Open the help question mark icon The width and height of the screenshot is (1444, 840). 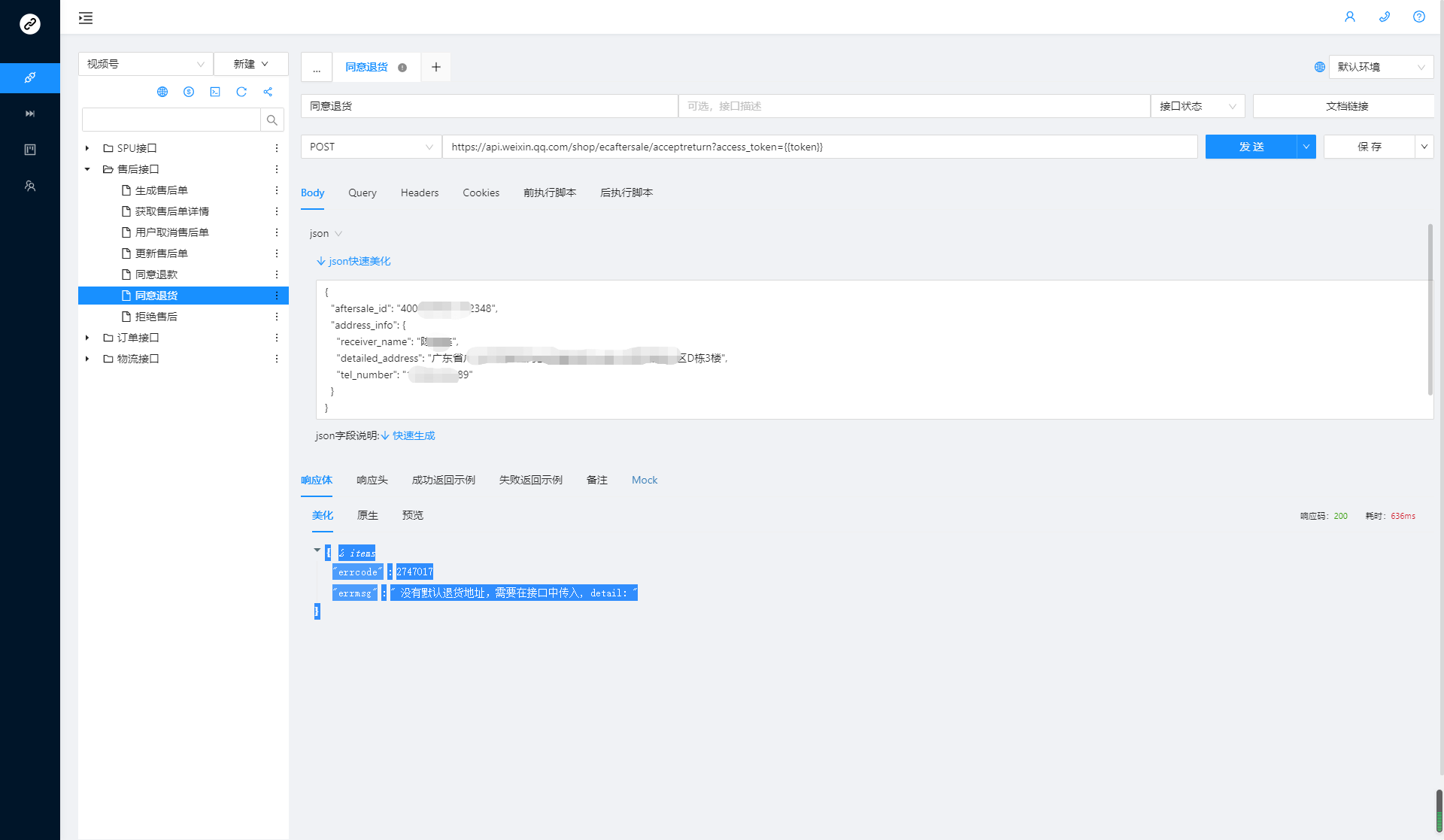(1419, 17)
